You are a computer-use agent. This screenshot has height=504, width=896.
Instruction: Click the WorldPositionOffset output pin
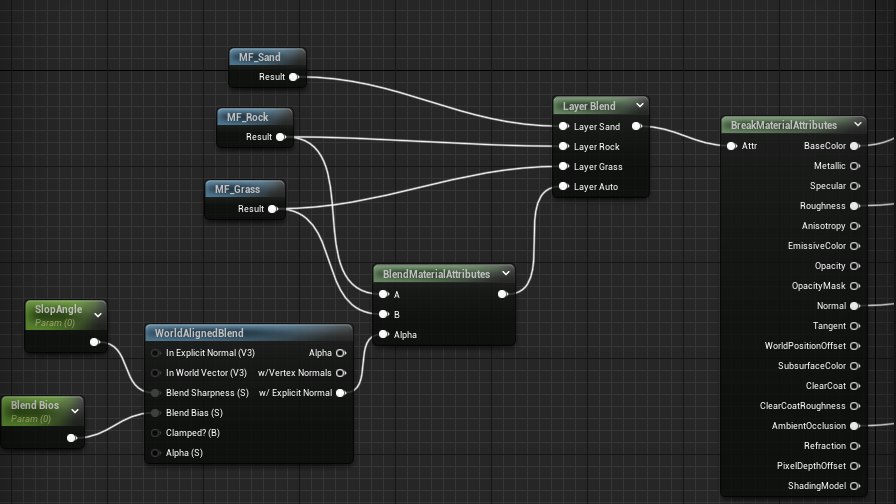coord(855,346)
